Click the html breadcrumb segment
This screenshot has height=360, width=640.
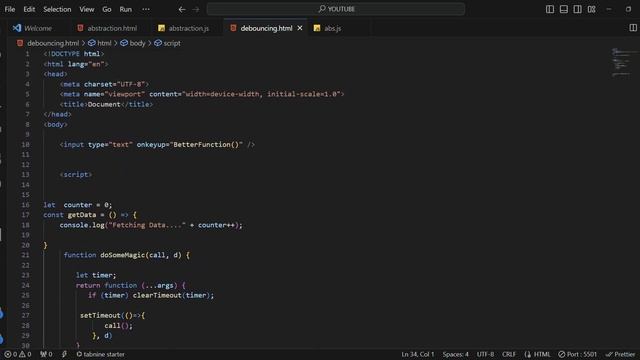pos(100,43)
